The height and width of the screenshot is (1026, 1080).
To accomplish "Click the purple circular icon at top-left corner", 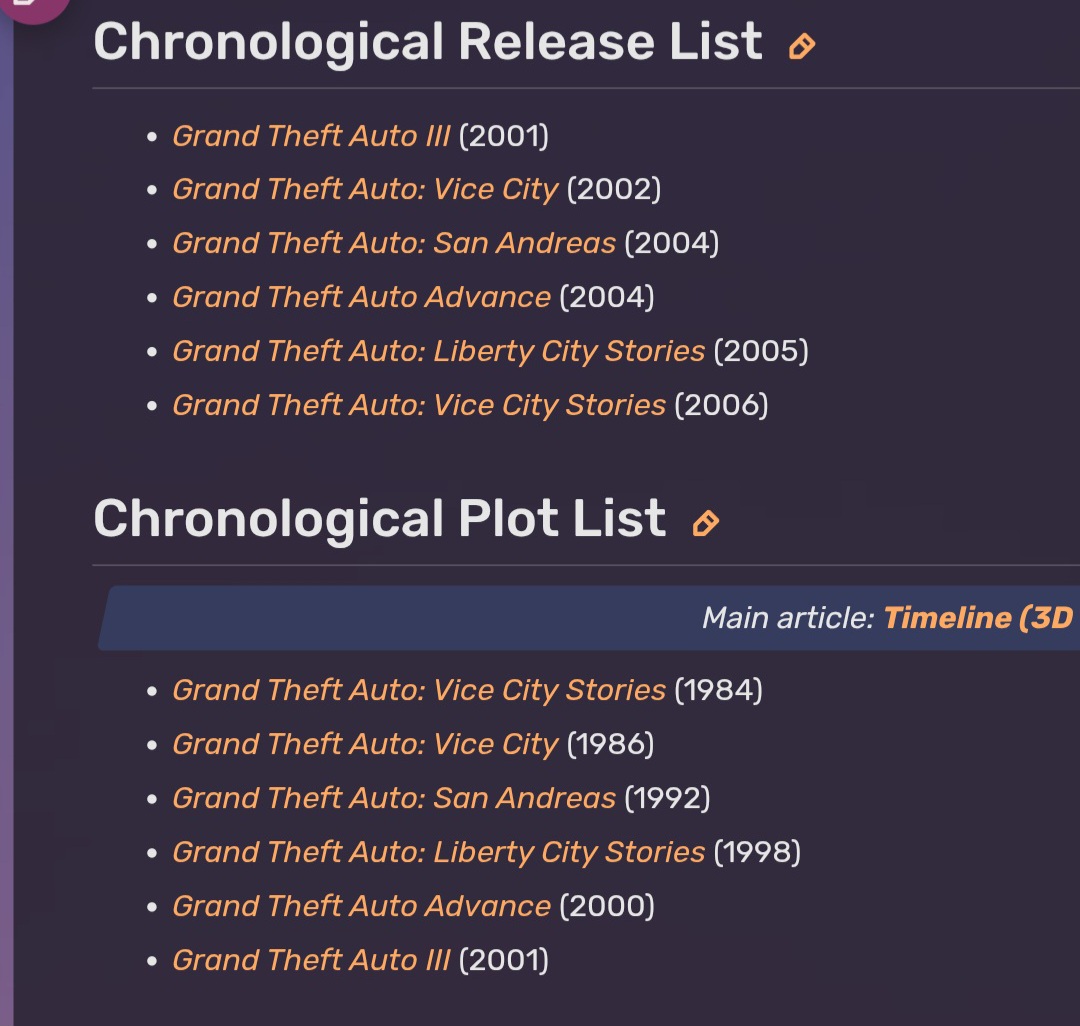I will 33,6.
